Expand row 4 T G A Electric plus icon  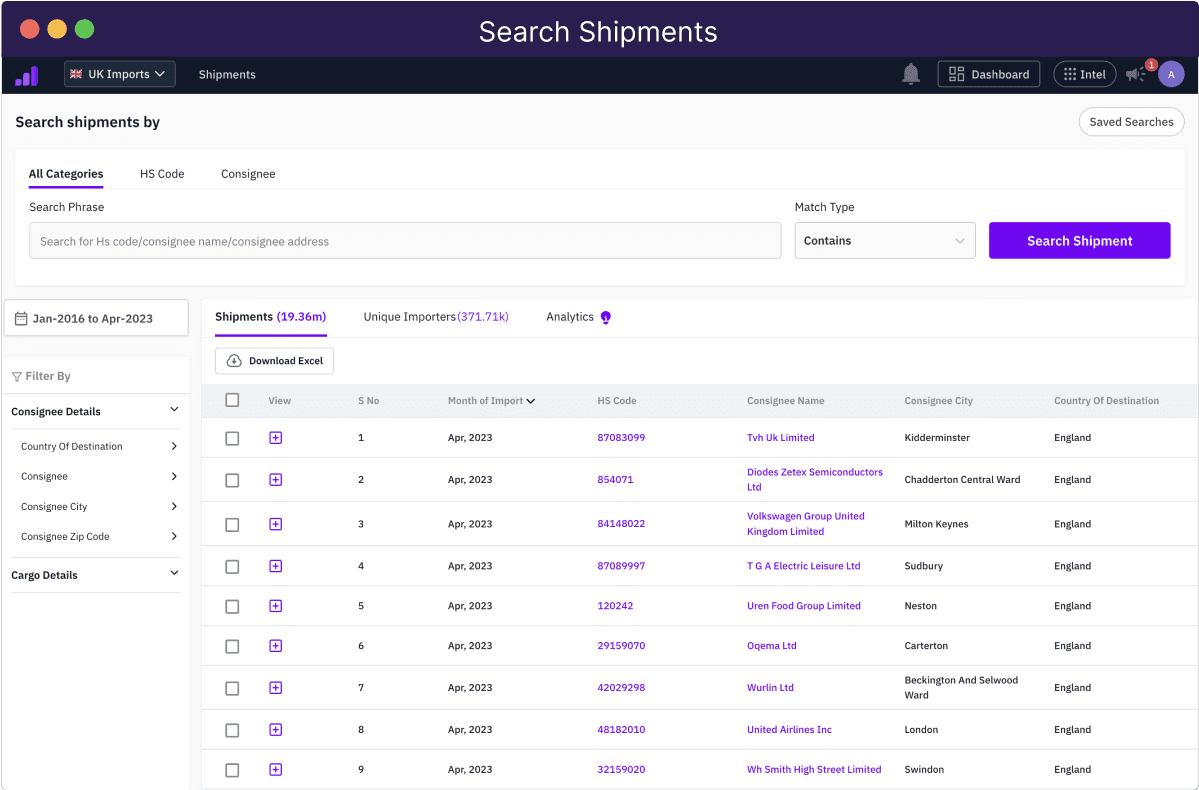click(276, 566)
